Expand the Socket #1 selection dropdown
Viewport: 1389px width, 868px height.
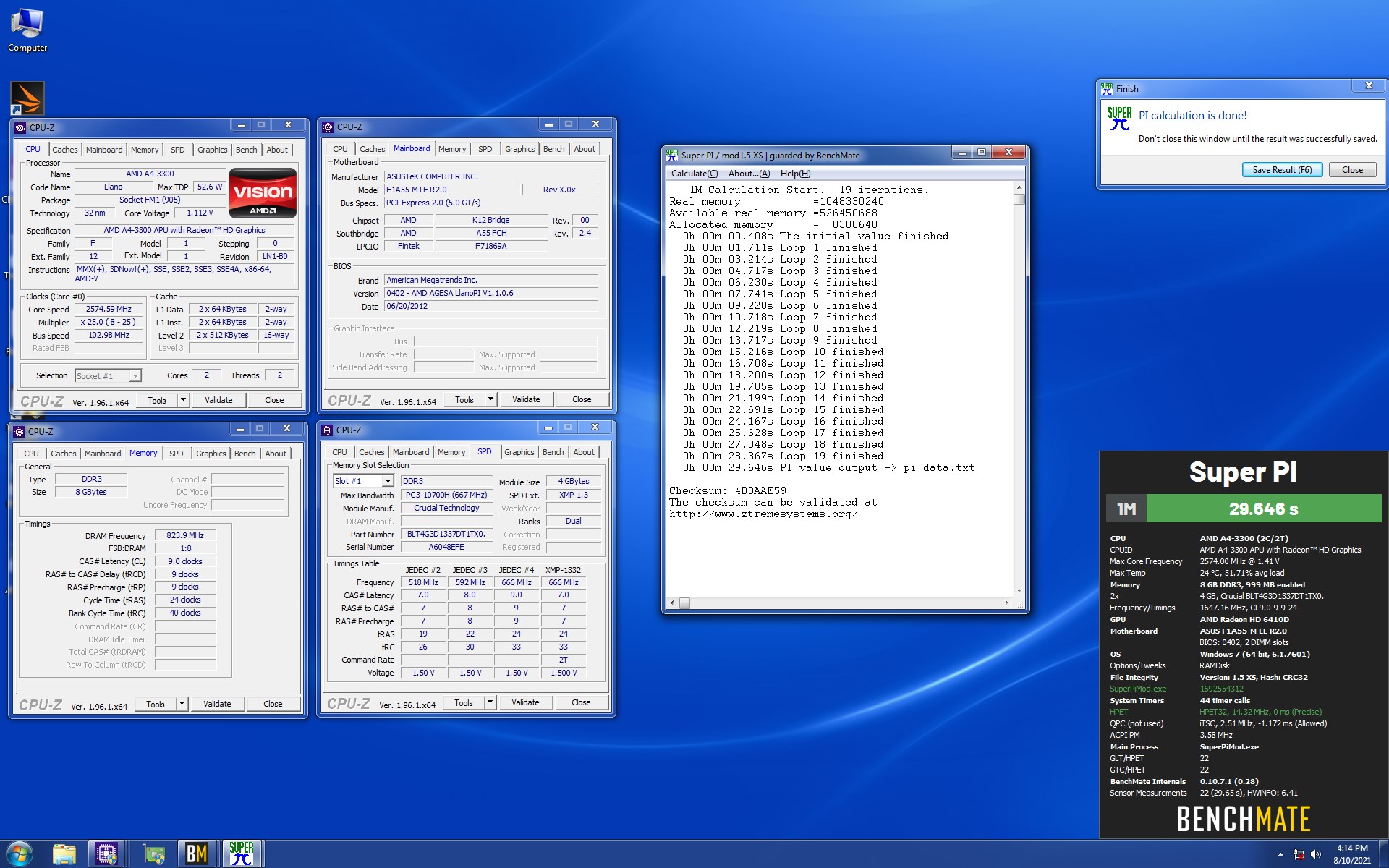pyautogui.click(x=135, y=376)
